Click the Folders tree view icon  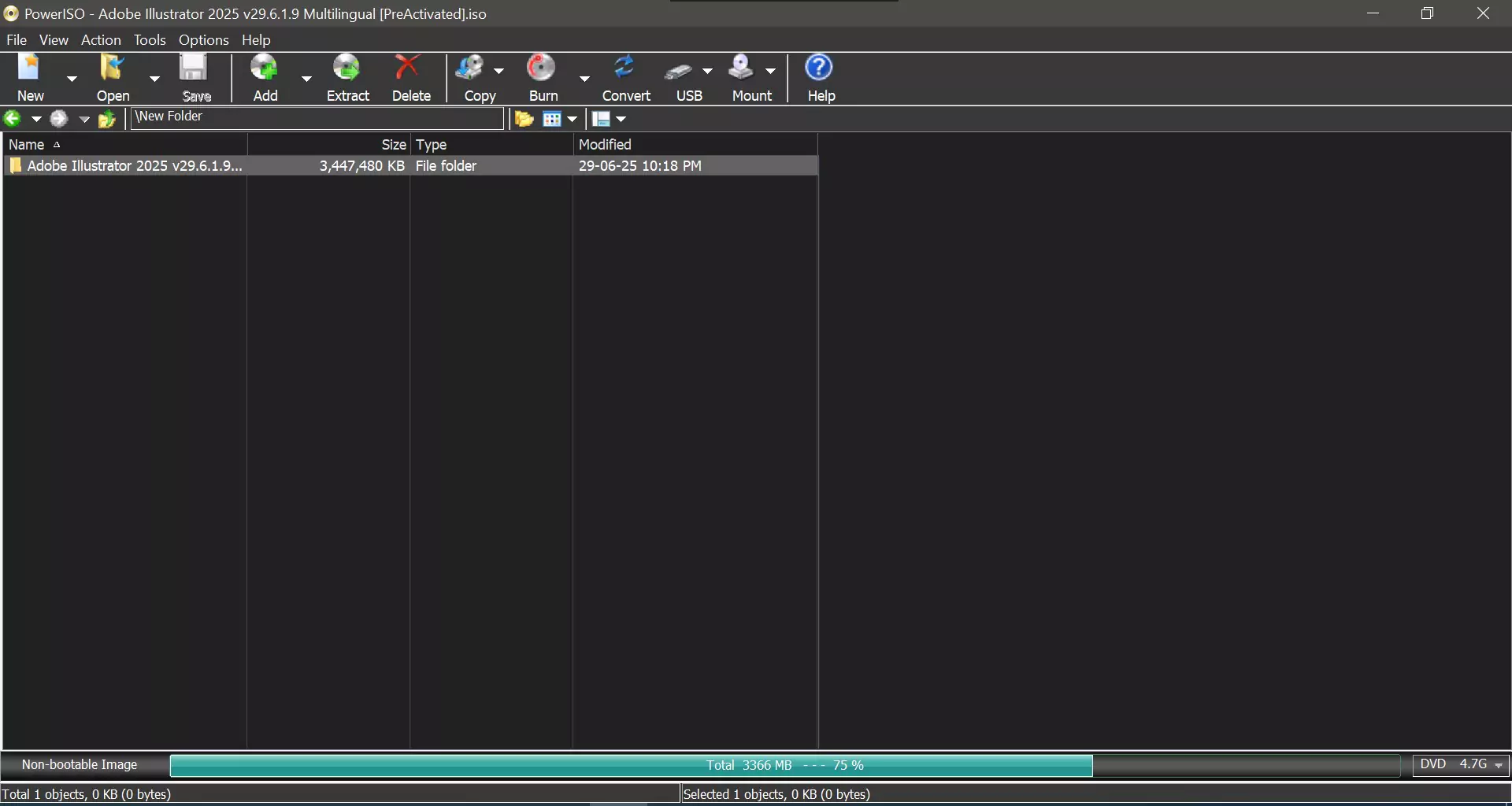[524, 119]
